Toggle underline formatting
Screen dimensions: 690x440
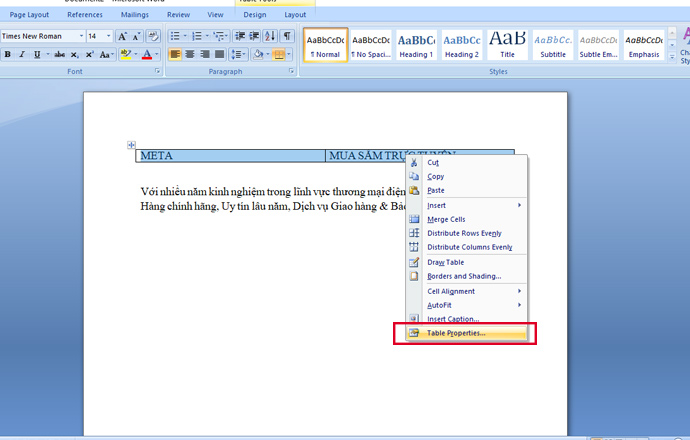point(36,54)
